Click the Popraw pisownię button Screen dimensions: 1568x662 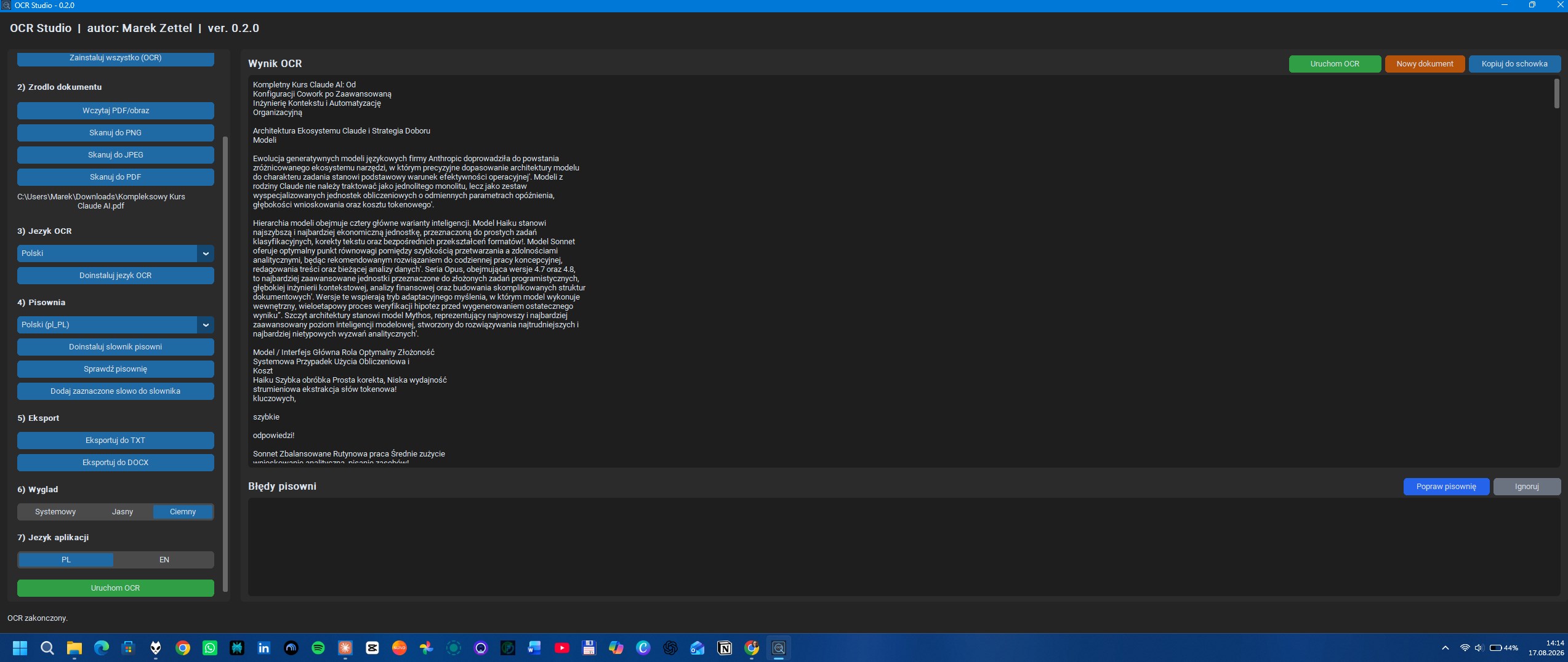pos(1446,487)
